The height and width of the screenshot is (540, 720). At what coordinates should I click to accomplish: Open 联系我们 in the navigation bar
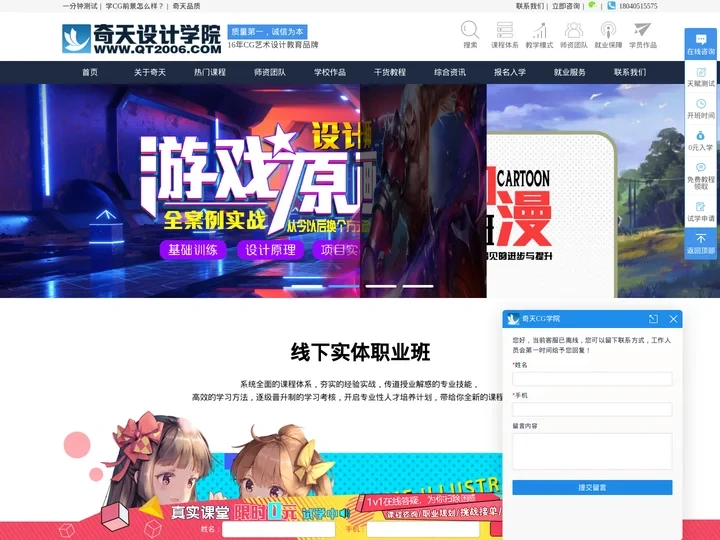630,72
